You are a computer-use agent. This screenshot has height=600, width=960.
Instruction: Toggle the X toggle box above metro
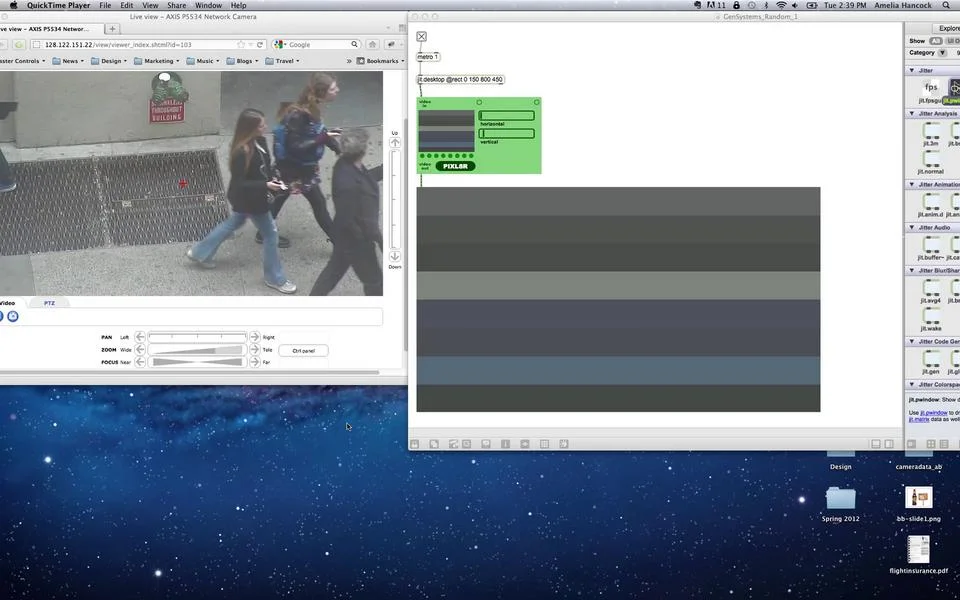point(421,37)
